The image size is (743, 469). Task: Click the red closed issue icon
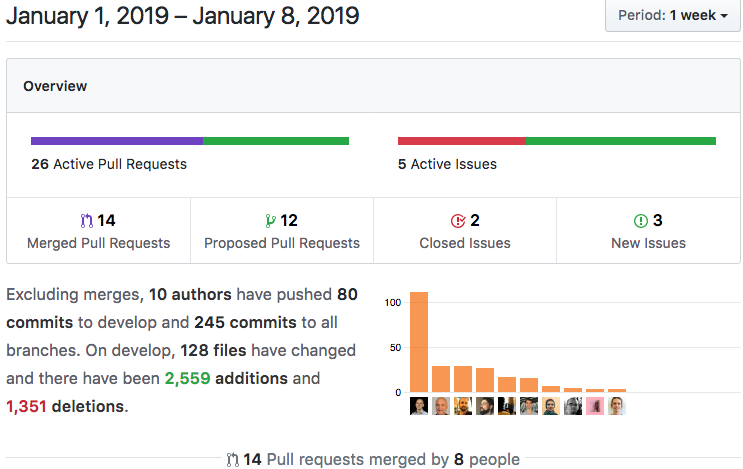coord(458,221)
